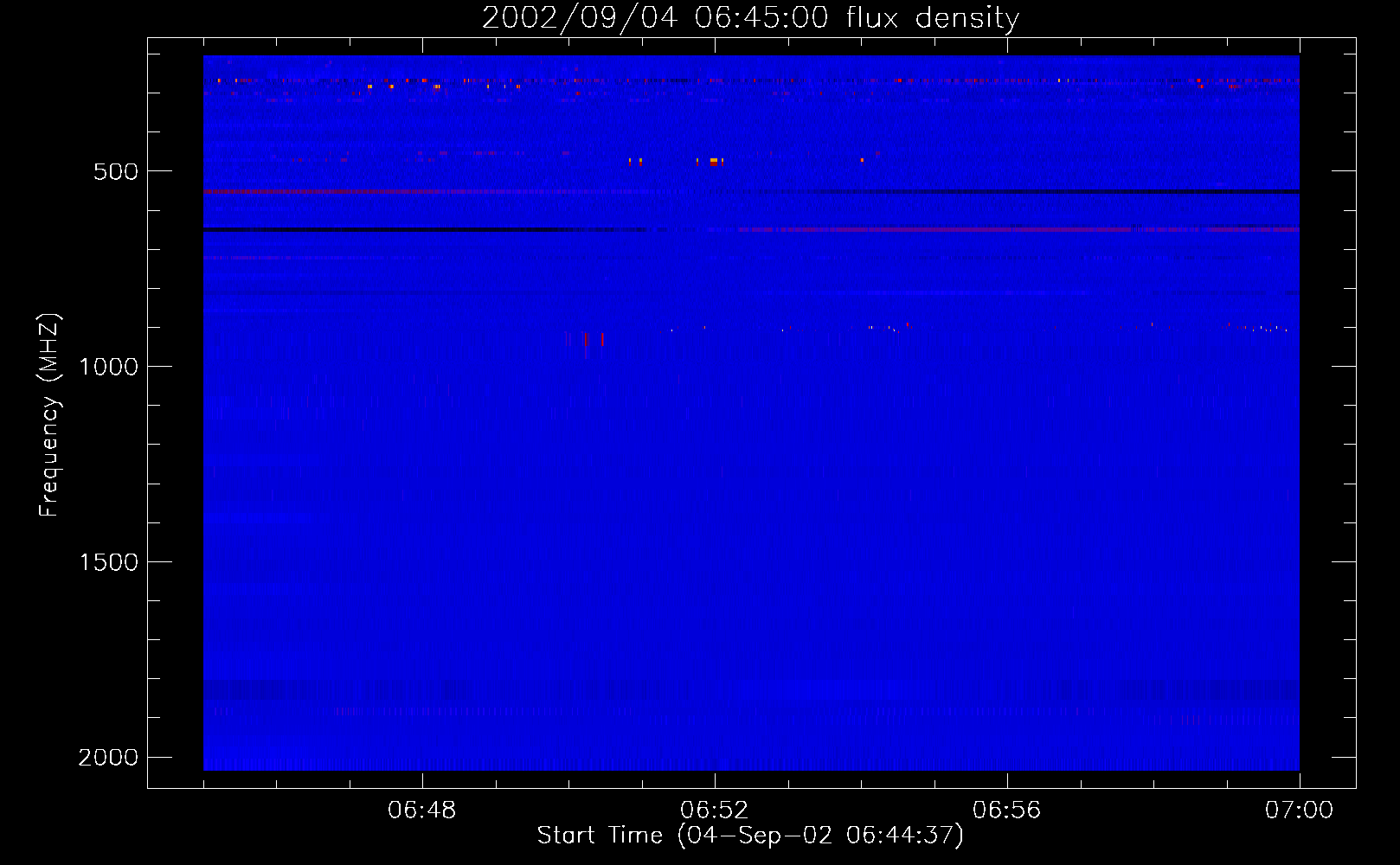Click the 06:56 time tick label
This screenshot has height=865, width=1400.
[x=1007, y=811]
